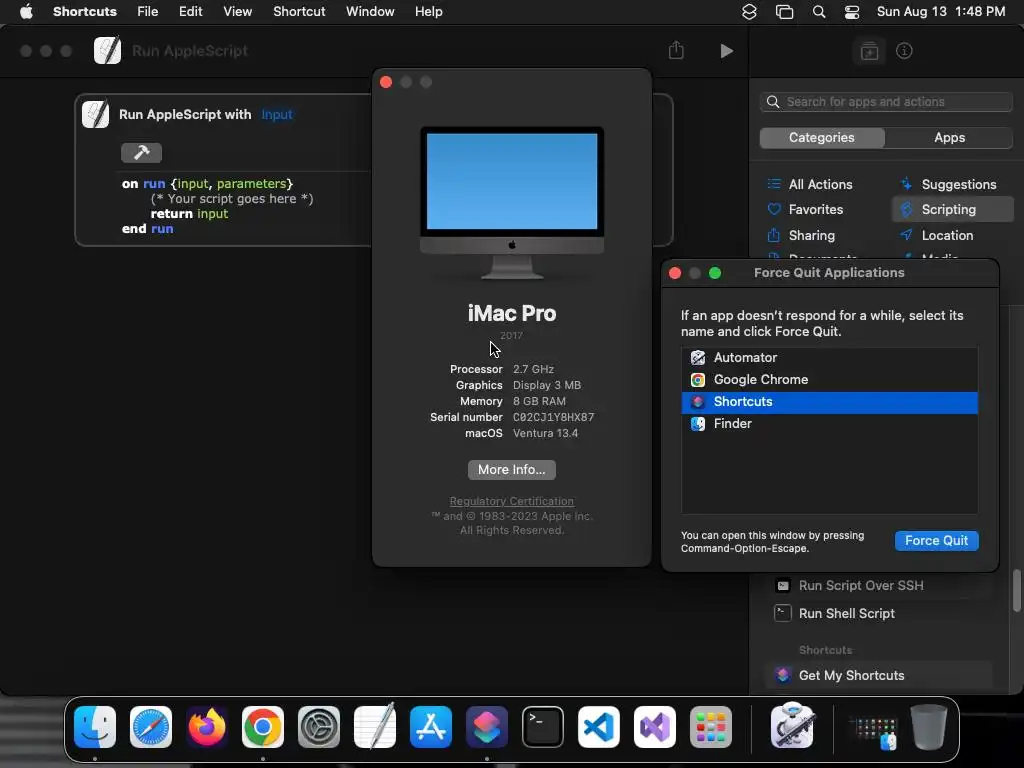Open the File menu
This screenshot has height=768, width=1024.
148,12
